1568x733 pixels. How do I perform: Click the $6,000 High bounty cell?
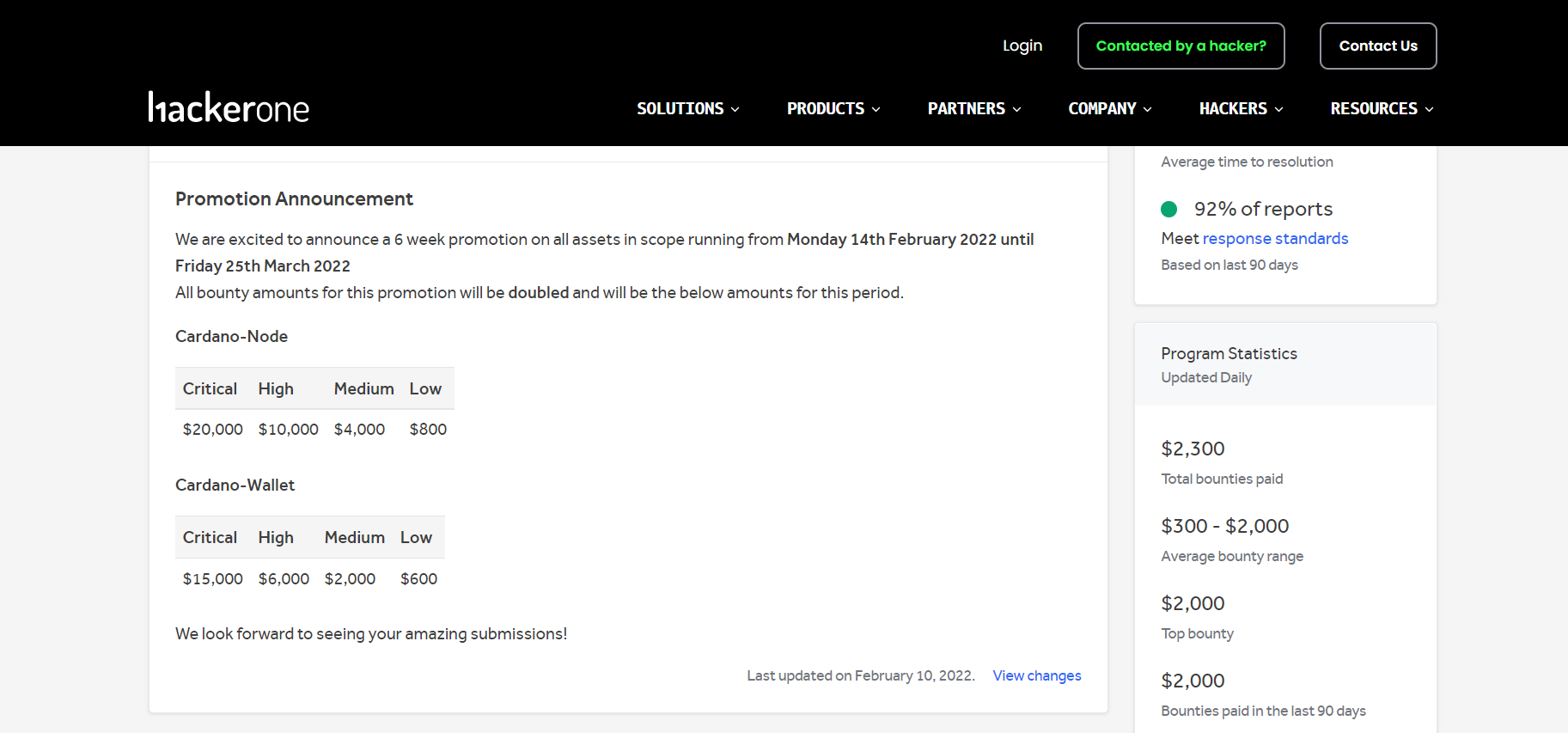pyautogui.click(x=284, y=578)
